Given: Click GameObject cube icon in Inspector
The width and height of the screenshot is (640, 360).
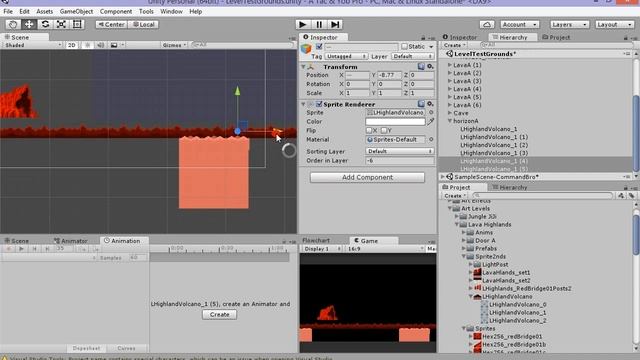Looking at the screenshot, I should (x=306, y=49).
